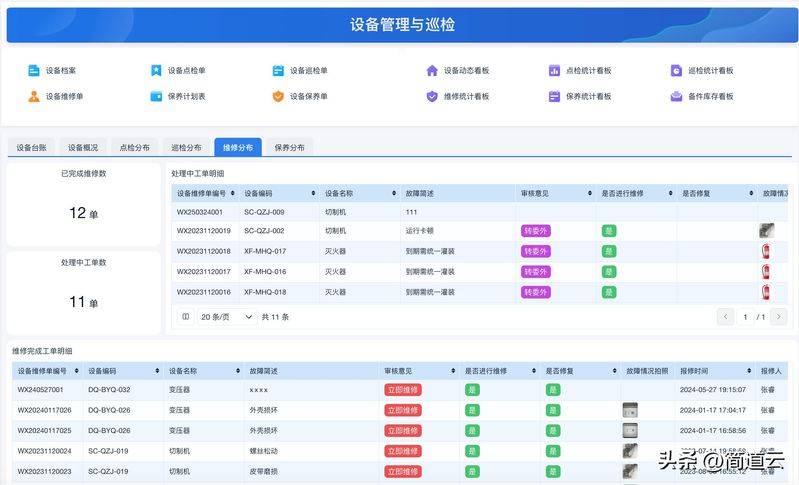
Task: Click 转委外 tag for WX20231120019 row
Action: (536, 231)
